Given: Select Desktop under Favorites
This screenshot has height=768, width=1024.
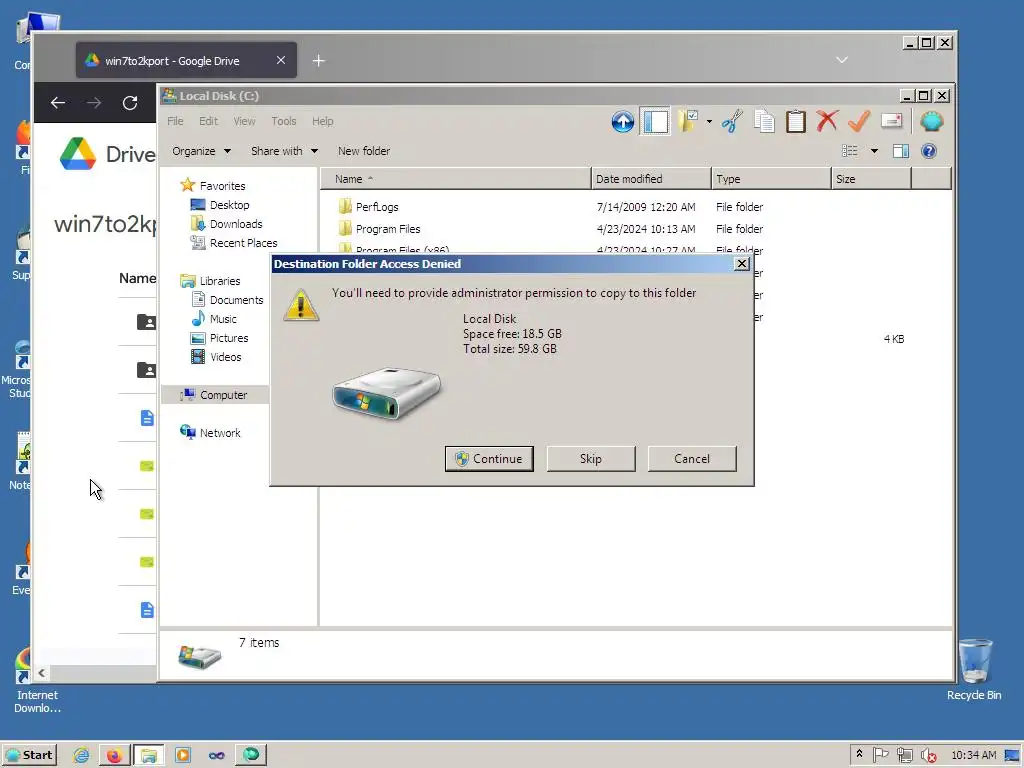Looking at the screenshot, I should 220,204.
